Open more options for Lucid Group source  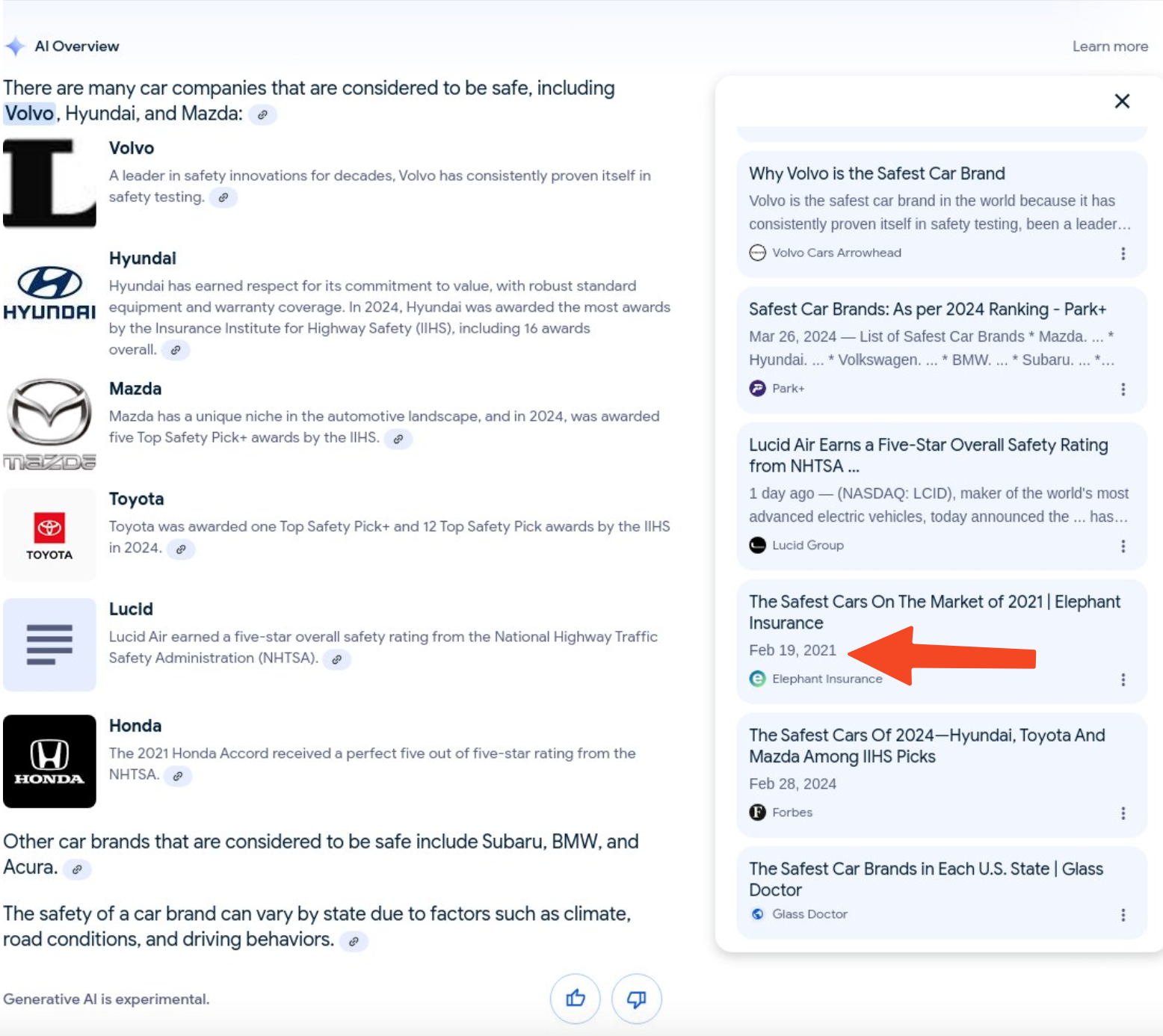pyautogui.click(x=1123, y=546)
